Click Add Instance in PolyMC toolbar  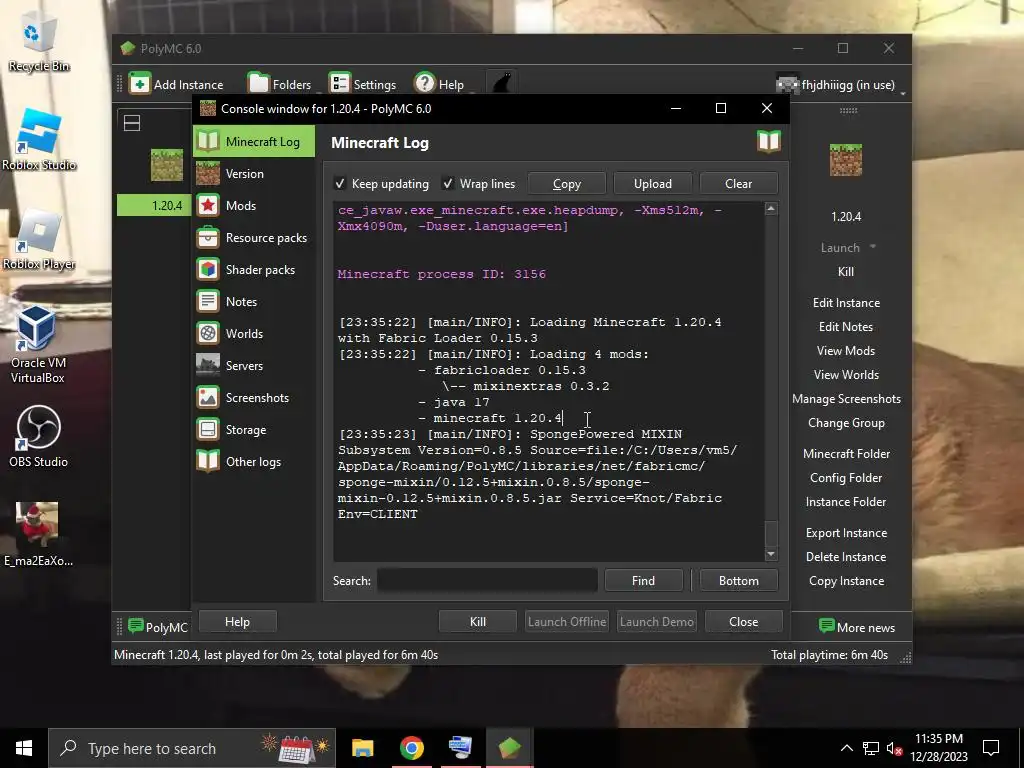176,84
